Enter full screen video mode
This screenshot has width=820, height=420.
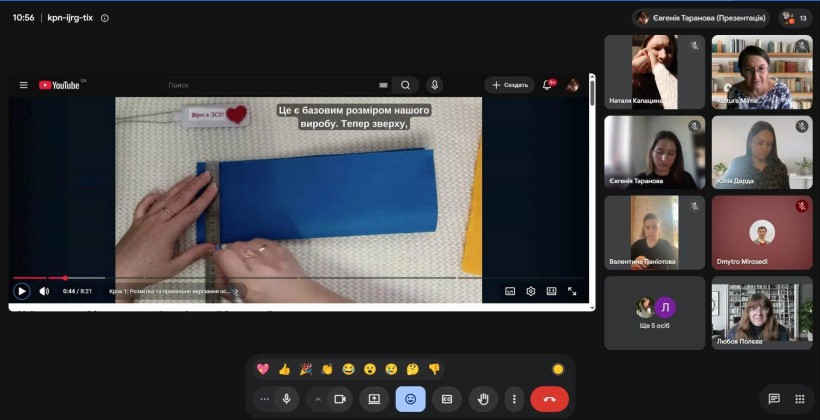(x=572, y=291)
